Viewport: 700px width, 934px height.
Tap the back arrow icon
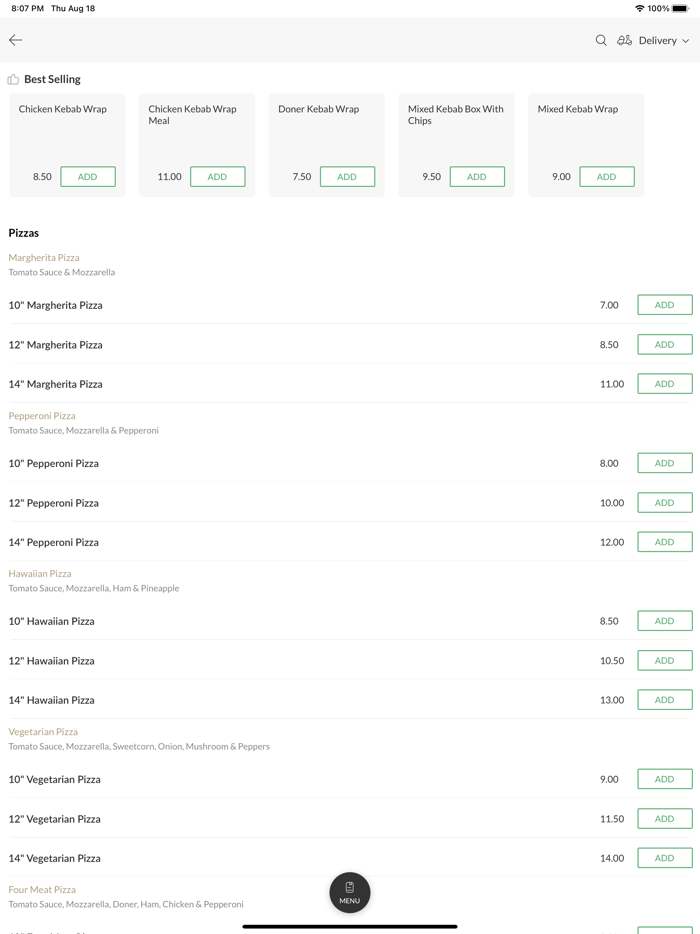[16, 40]
